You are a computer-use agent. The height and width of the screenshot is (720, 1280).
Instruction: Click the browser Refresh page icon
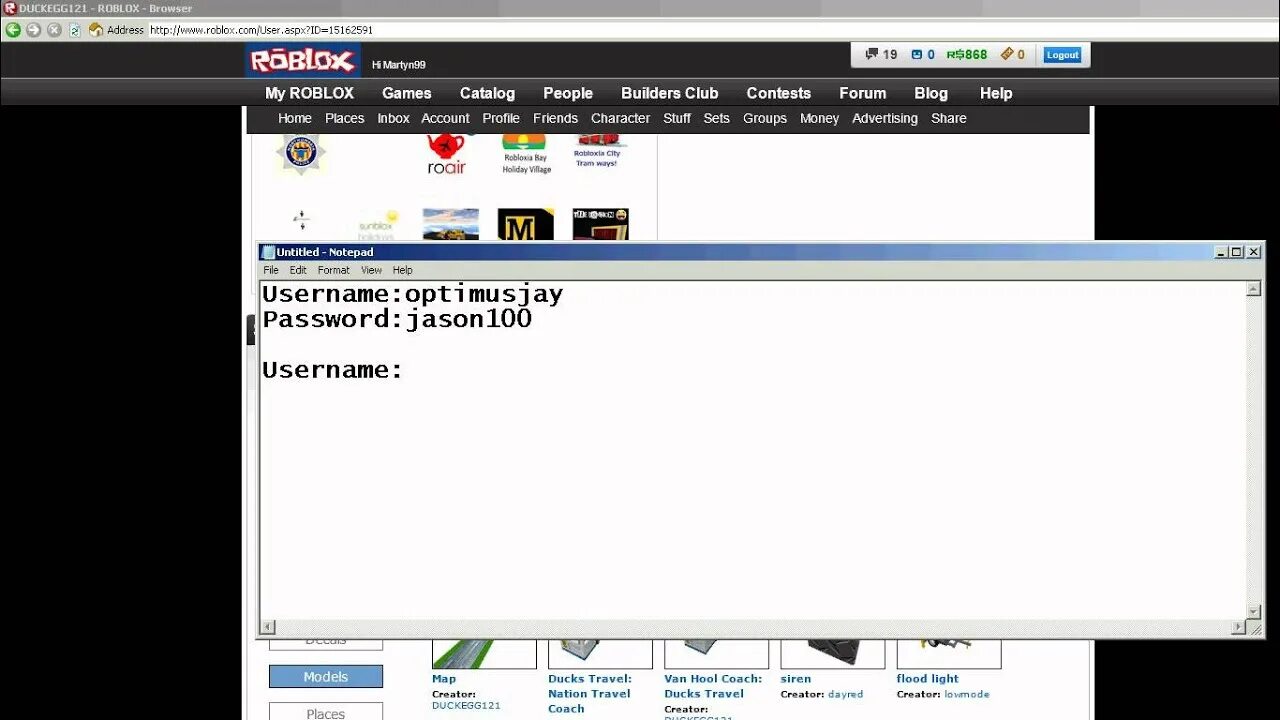tap(75, 30)
